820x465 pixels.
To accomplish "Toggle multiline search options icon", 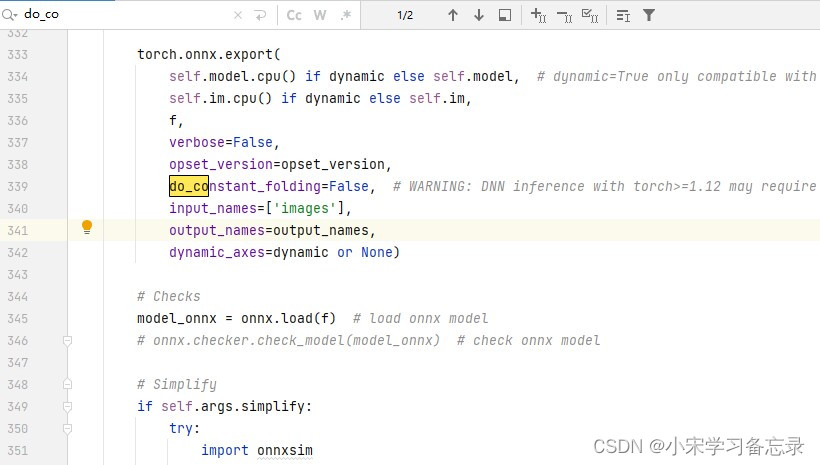I will 623,16.
